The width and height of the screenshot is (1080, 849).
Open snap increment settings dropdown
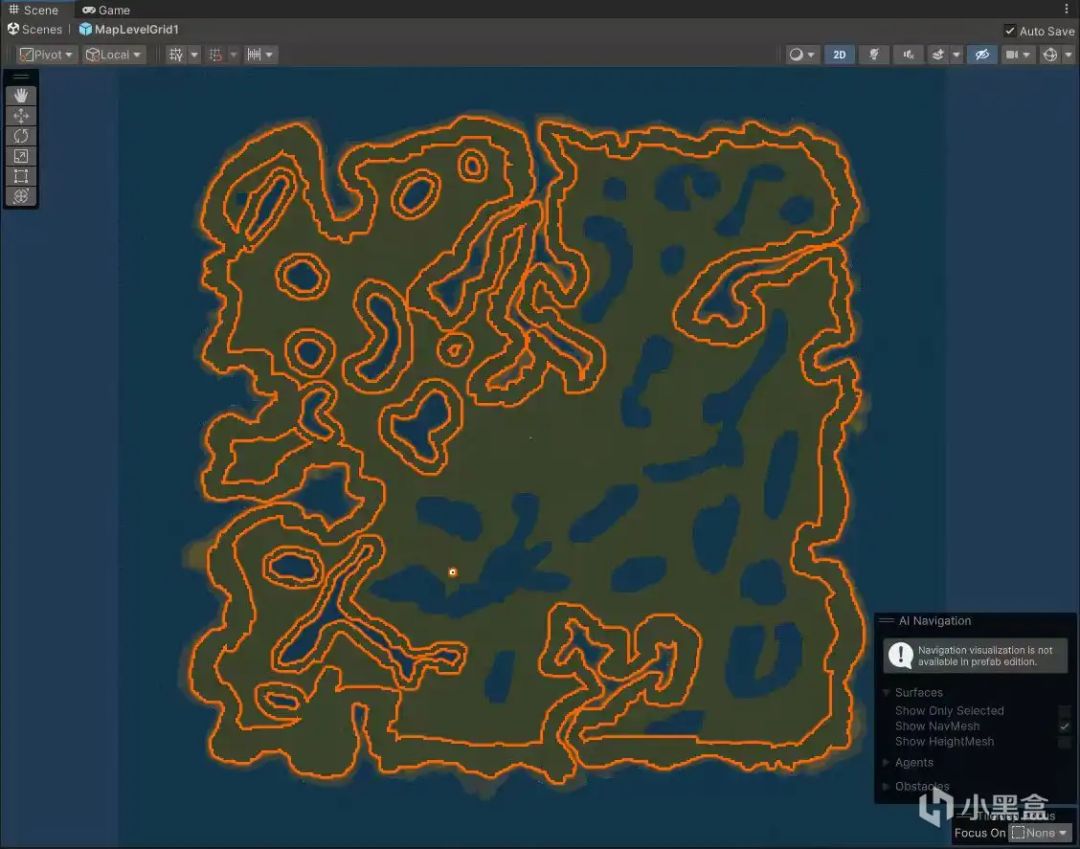[260, 54]
